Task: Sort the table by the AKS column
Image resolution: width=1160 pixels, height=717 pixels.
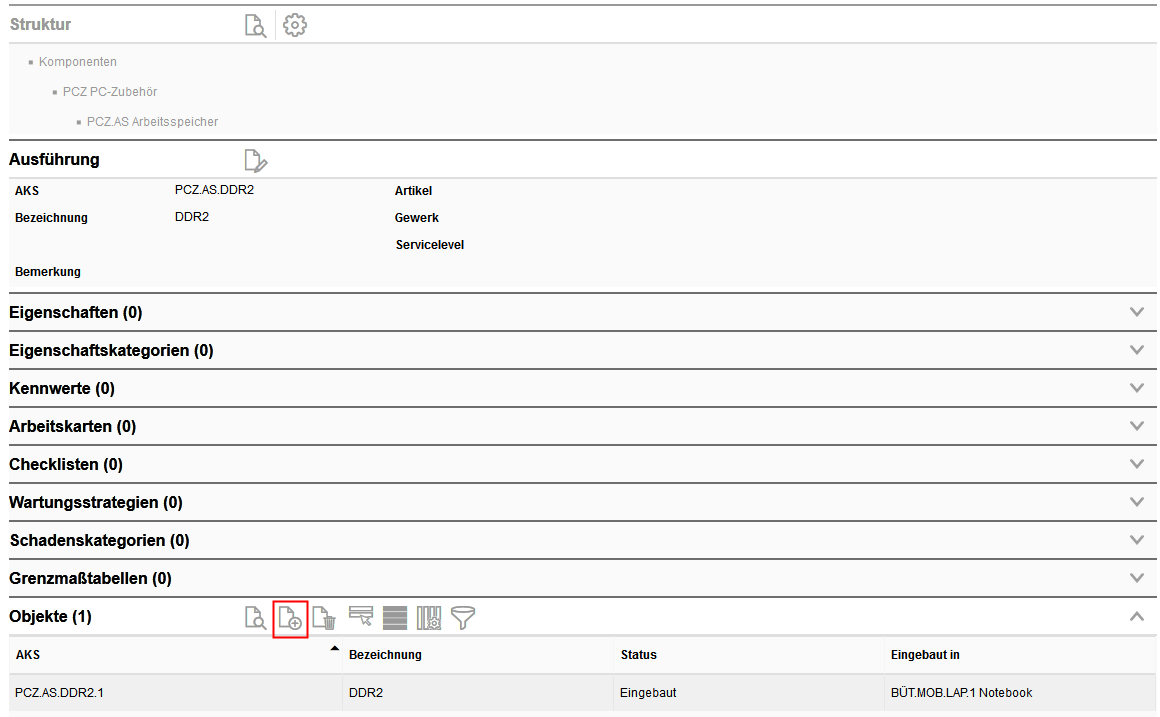Action: coord(28,655)
